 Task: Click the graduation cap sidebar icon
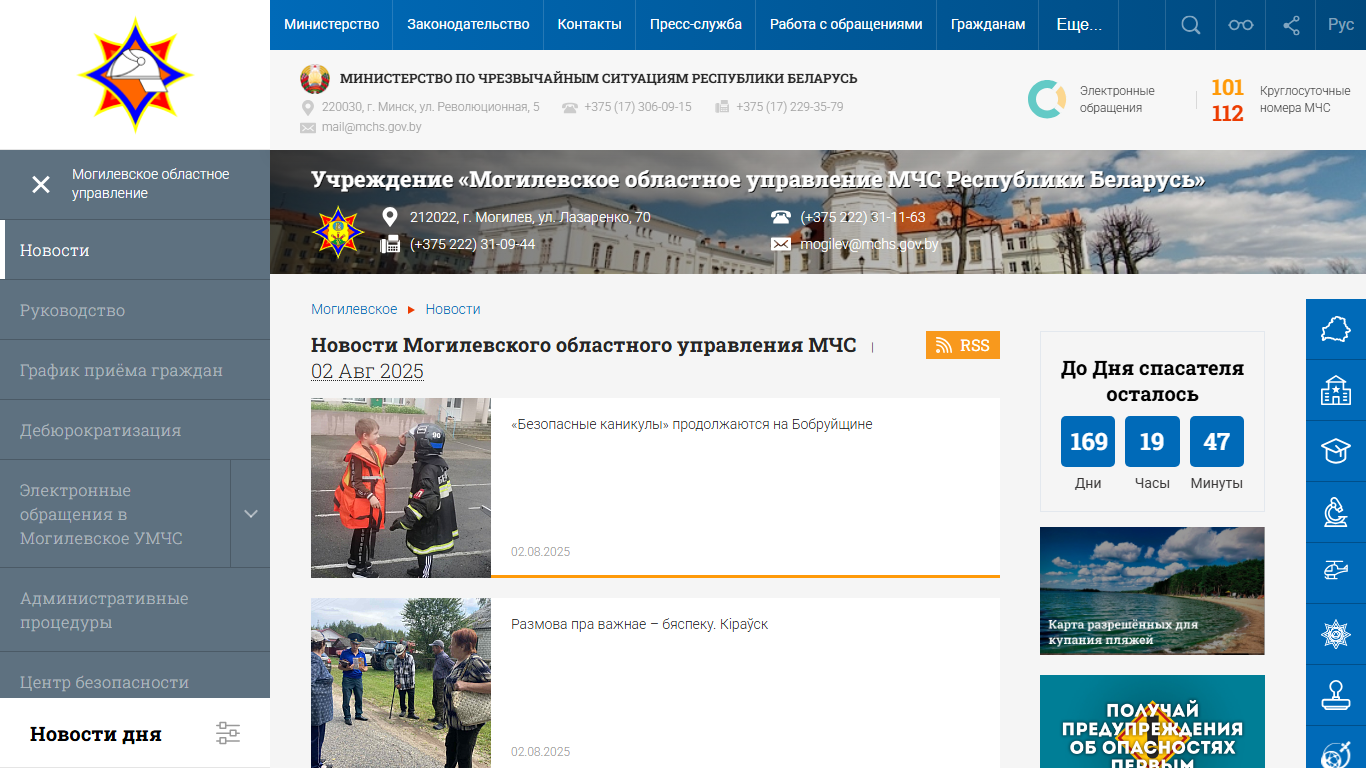[1335, 450]
